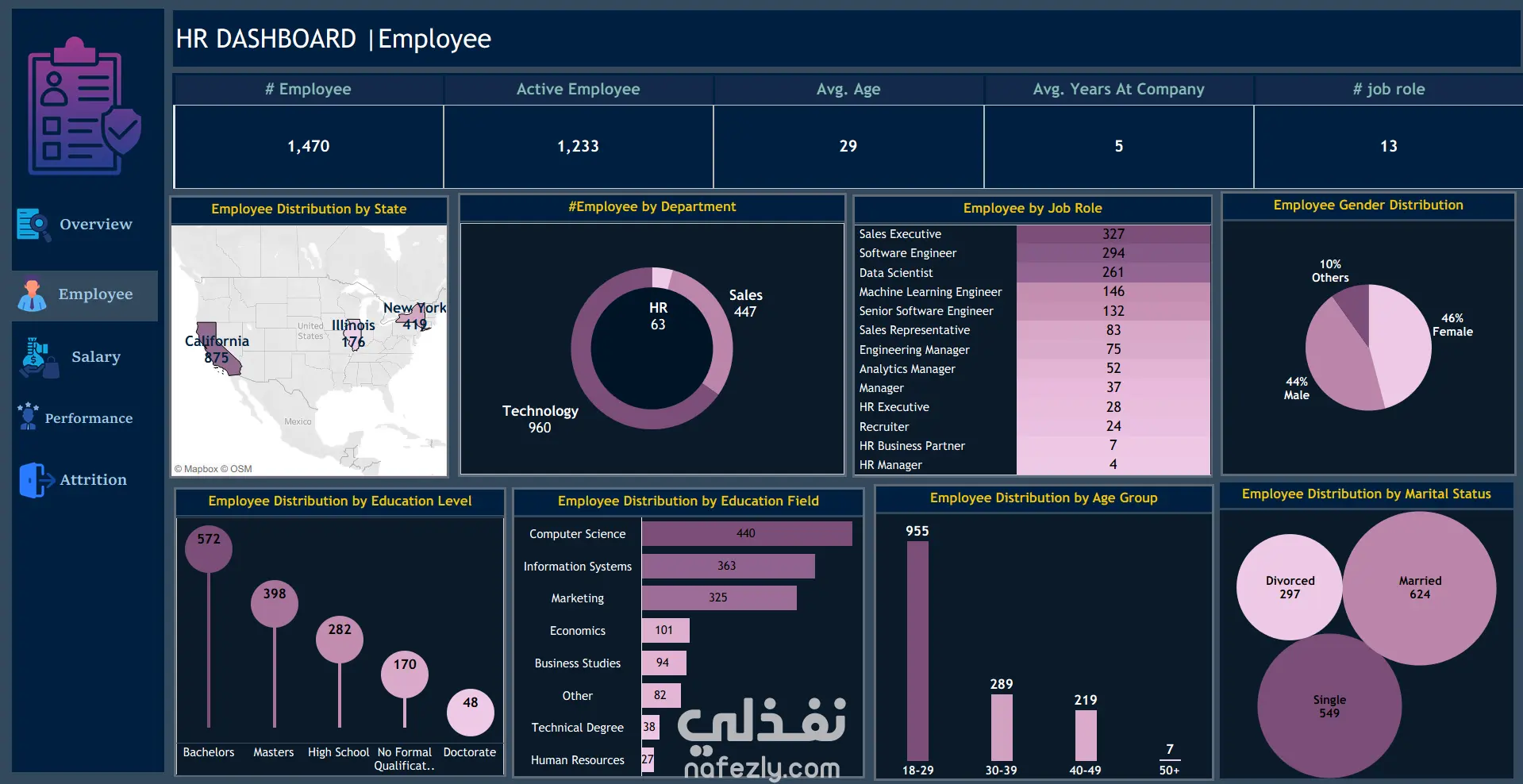Select the California state shape on map
The height and width of the screenshot is (784, 1523).
coord(217,348)
